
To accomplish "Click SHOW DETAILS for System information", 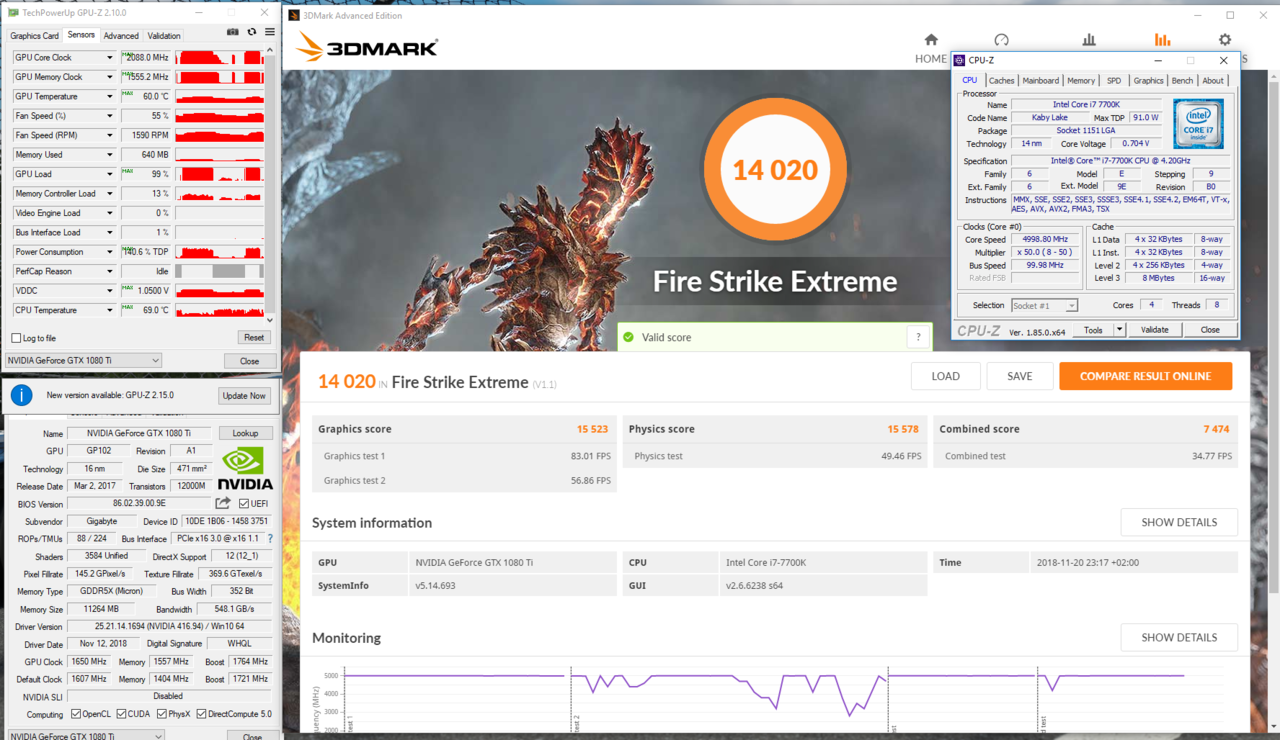I will [x=1179, y=522].
